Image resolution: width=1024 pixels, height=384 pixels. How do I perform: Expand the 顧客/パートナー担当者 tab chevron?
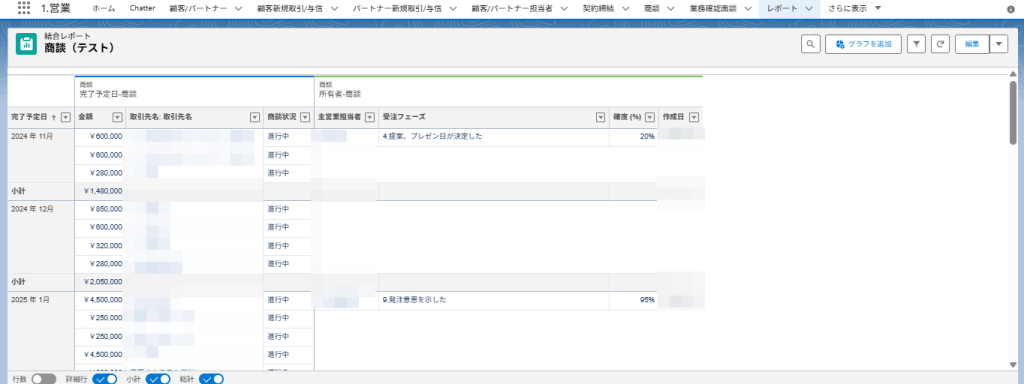[565, 8]
